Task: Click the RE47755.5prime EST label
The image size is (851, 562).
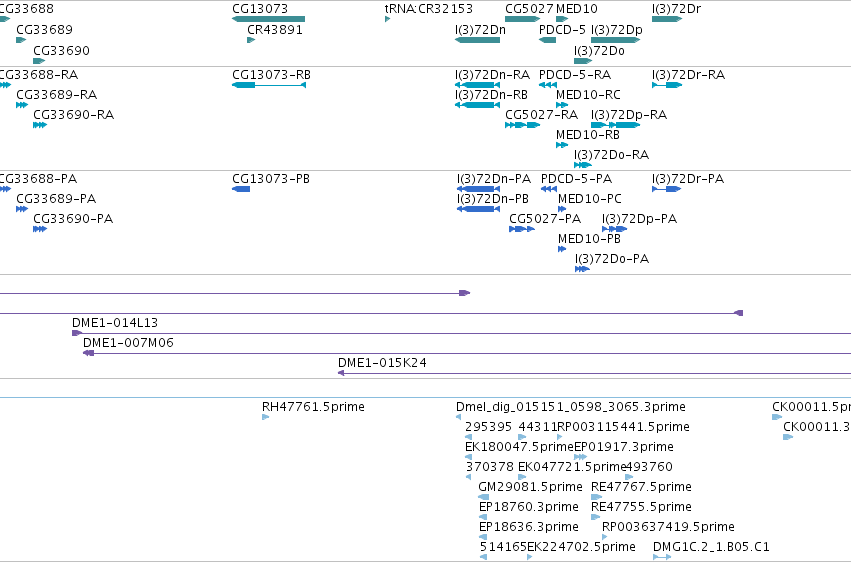Action: pyautogui.click(x=642, y=507)
